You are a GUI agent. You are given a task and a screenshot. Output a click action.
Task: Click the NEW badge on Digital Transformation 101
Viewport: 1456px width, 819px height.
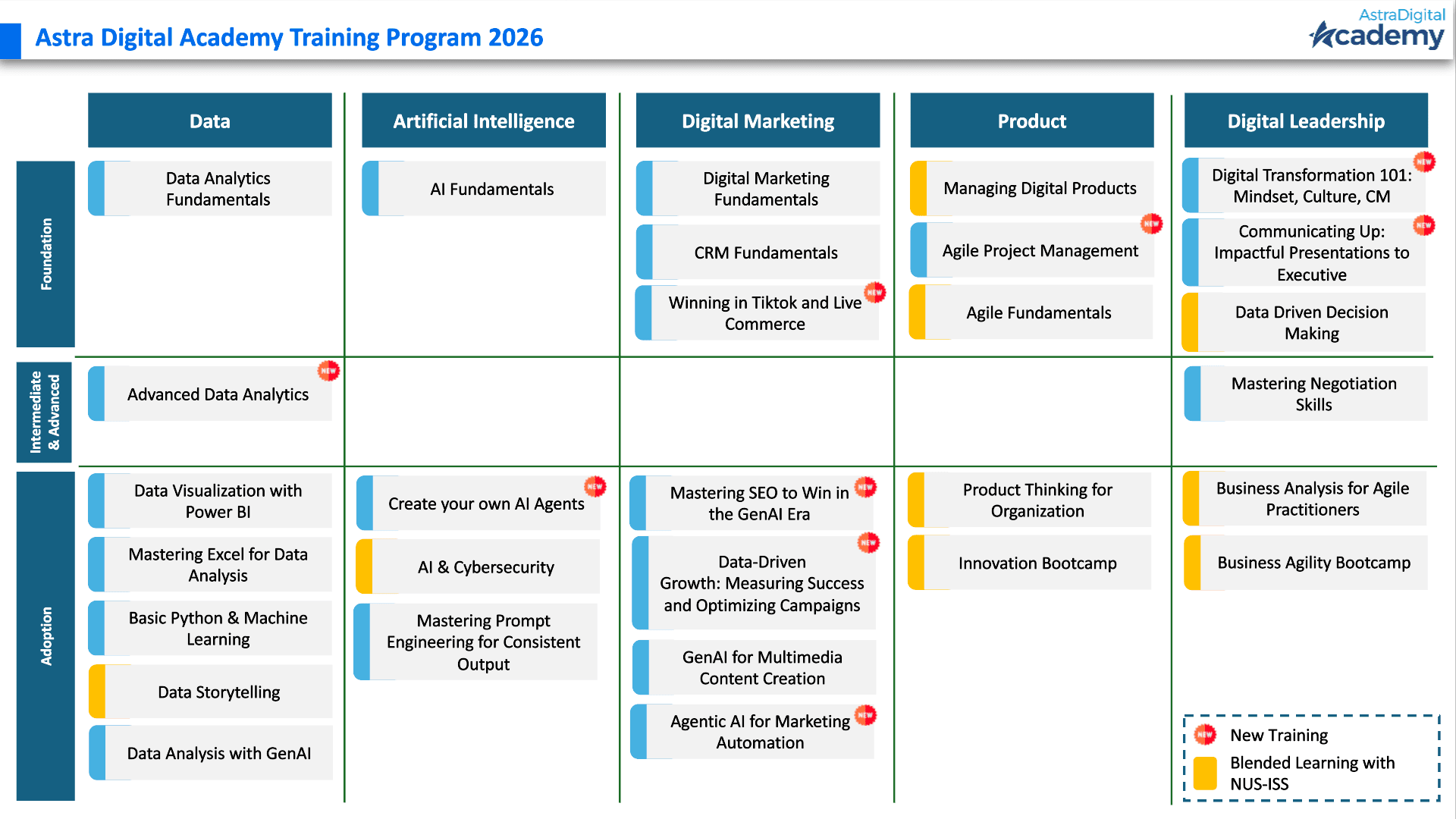click(1423, 162)
